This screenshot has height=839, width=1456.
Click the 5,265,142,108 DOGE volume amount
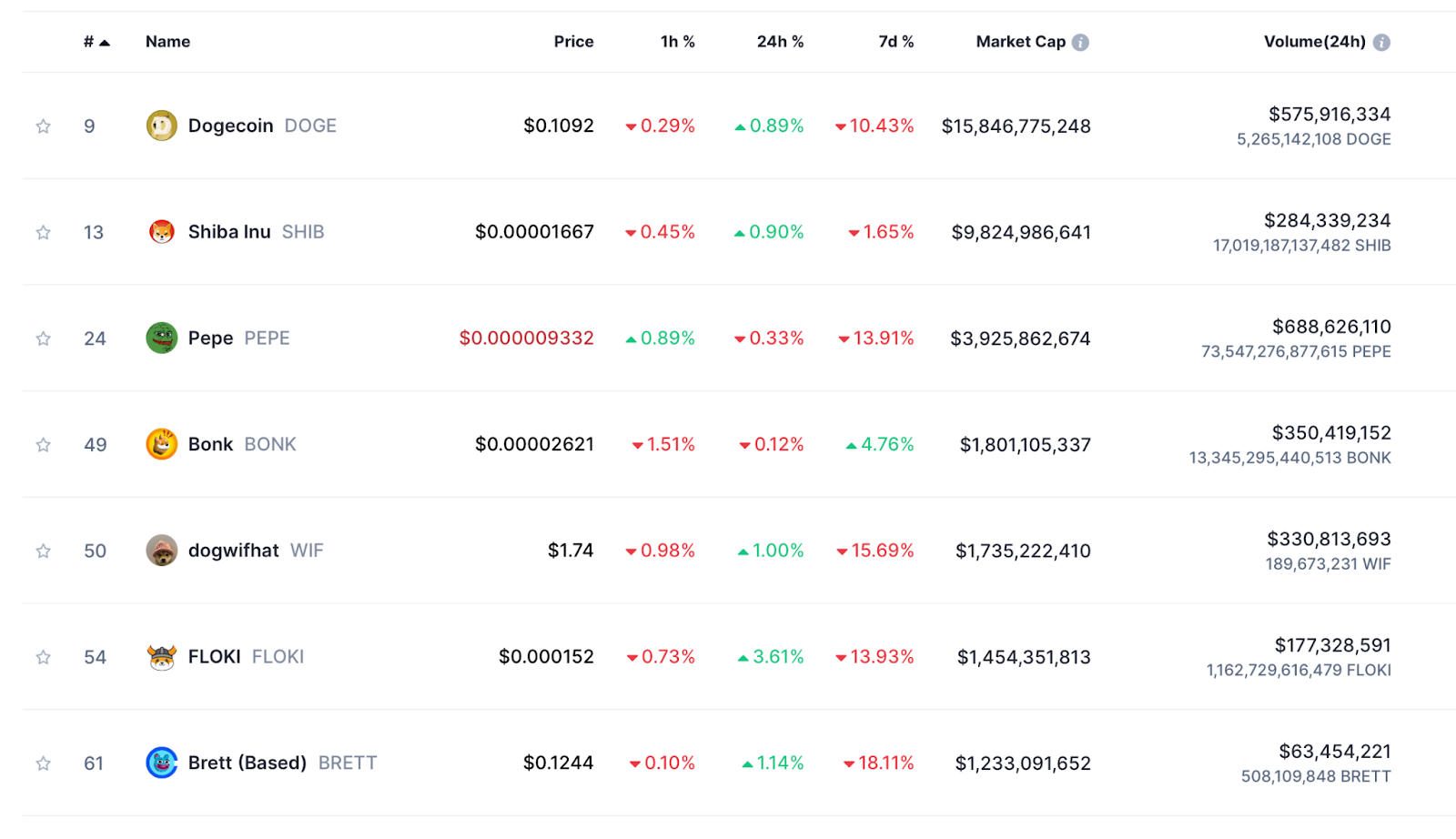(x=1313, y=139)
